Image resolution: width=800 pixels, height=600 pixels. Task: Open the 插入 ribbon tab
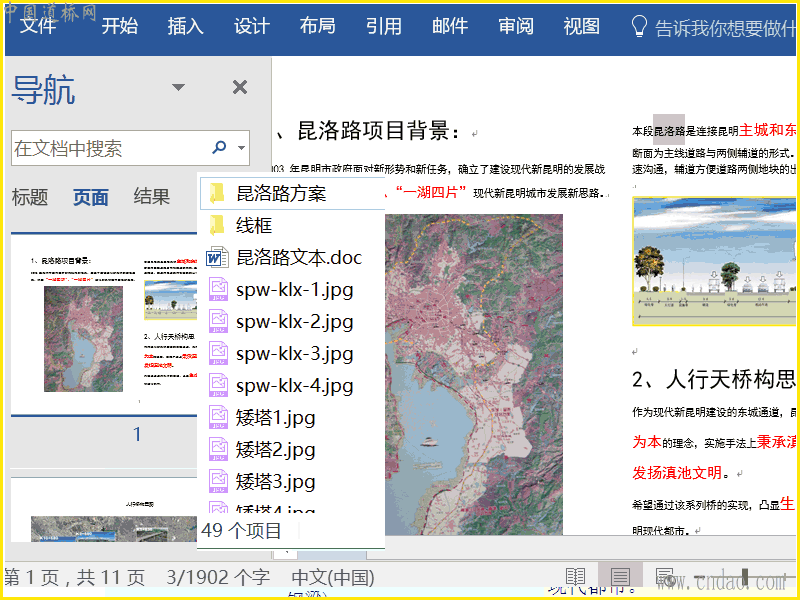(186, 26)
